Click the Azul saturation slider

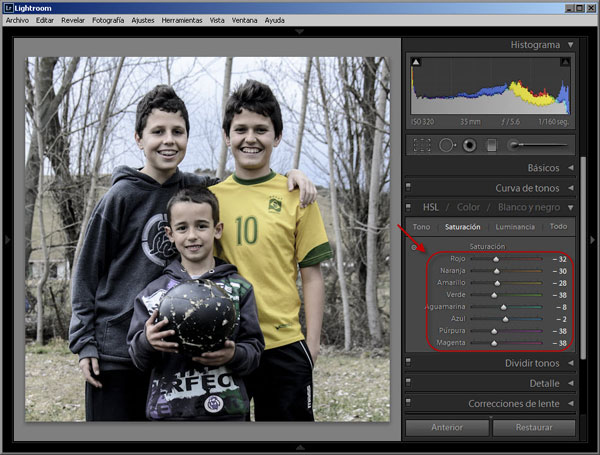pyautogui.click(x=506, y=319)
